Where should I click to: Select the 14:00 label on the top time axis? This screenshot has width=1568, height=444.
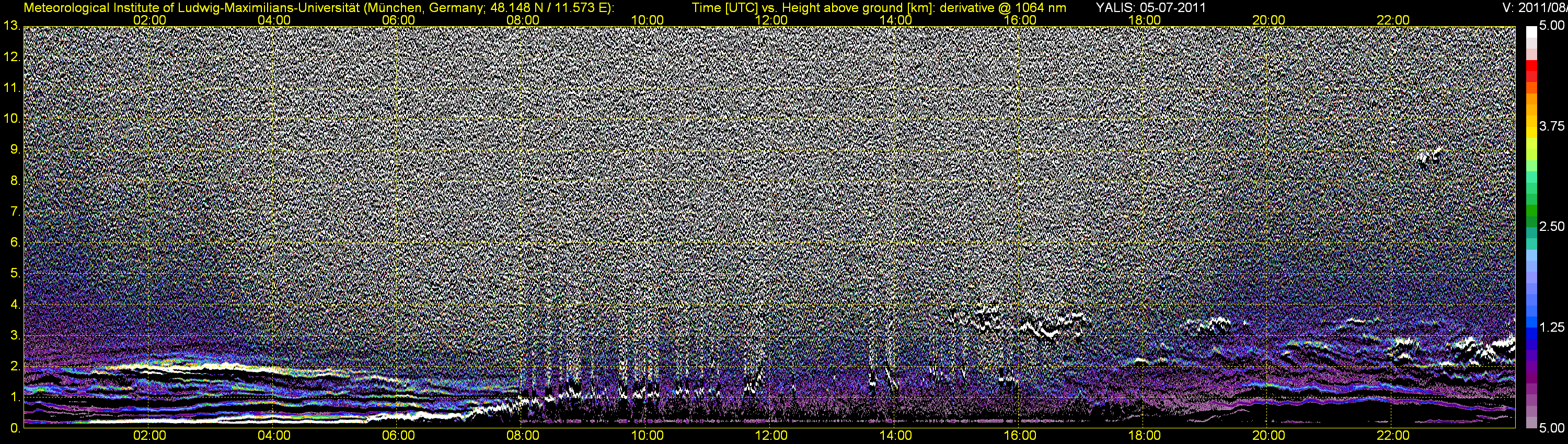(x=896, y=20)
